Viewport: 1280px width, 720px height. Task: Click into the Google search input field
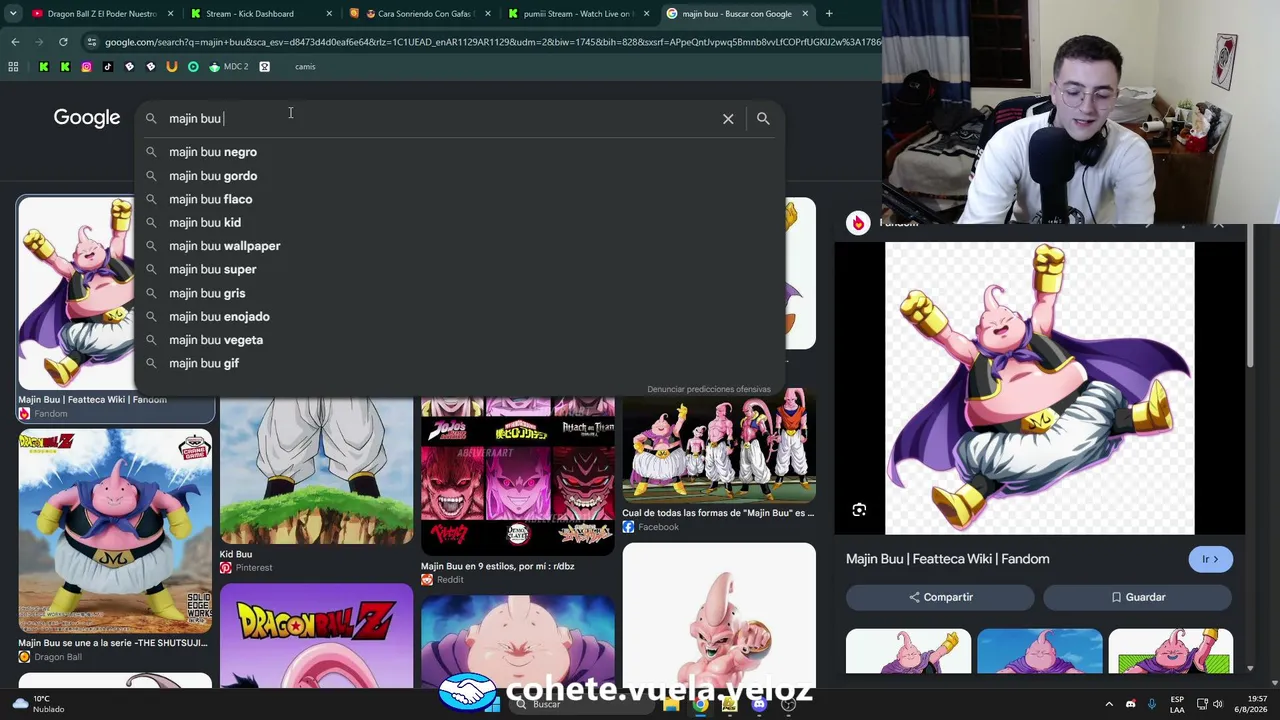click(440, 119)
